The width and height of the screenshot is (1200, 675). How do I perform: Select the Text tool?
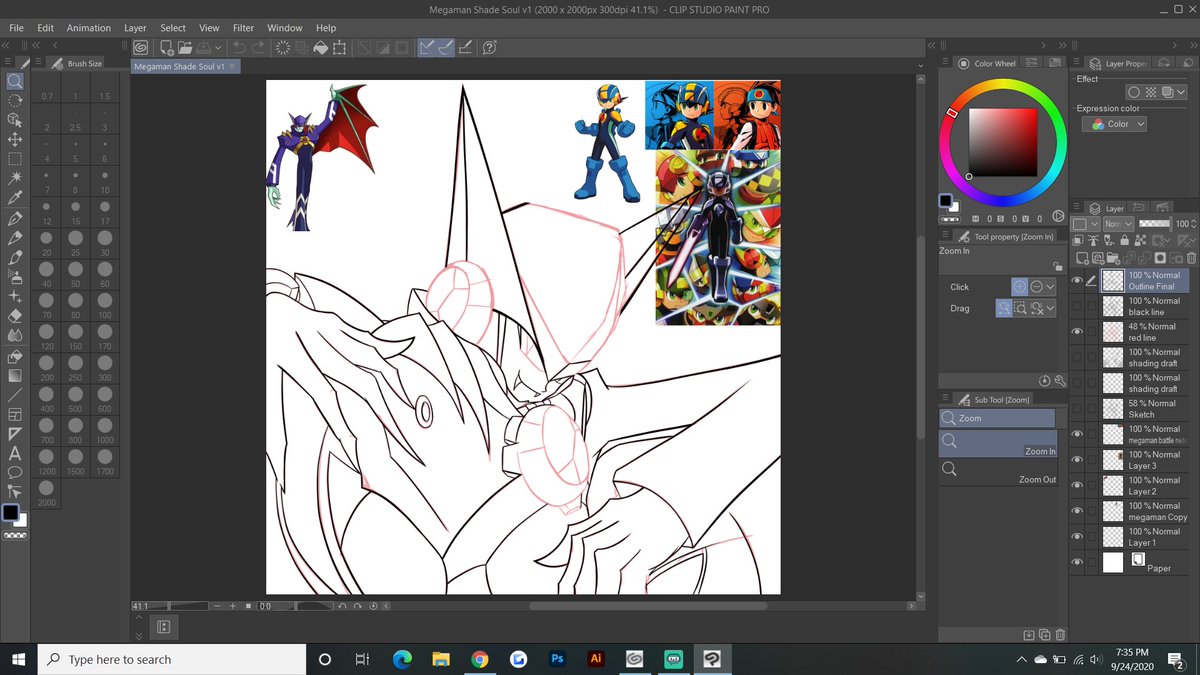coord(15,452)
